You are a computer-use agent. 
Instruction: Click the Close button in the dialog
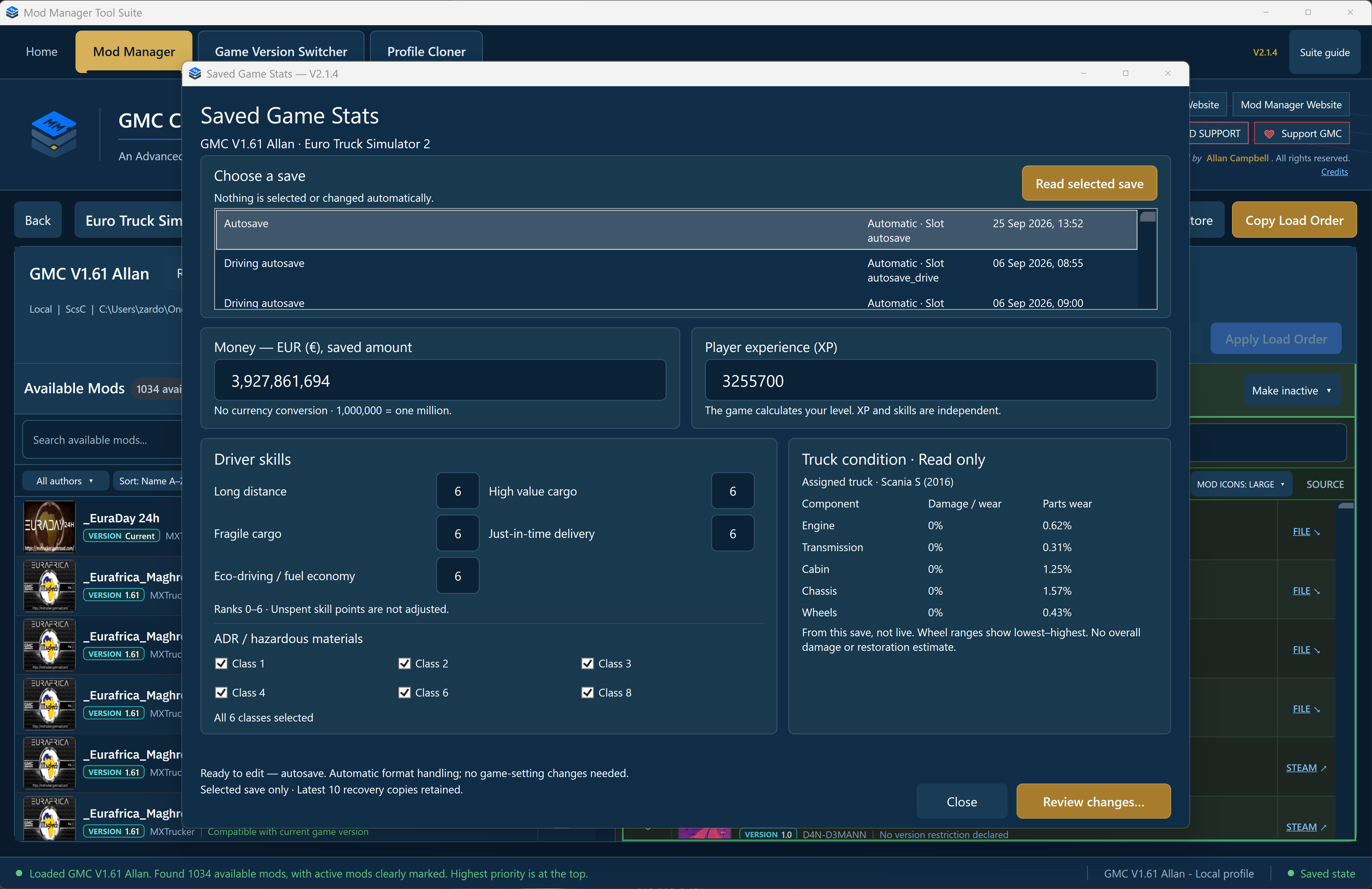pos(962,801)
